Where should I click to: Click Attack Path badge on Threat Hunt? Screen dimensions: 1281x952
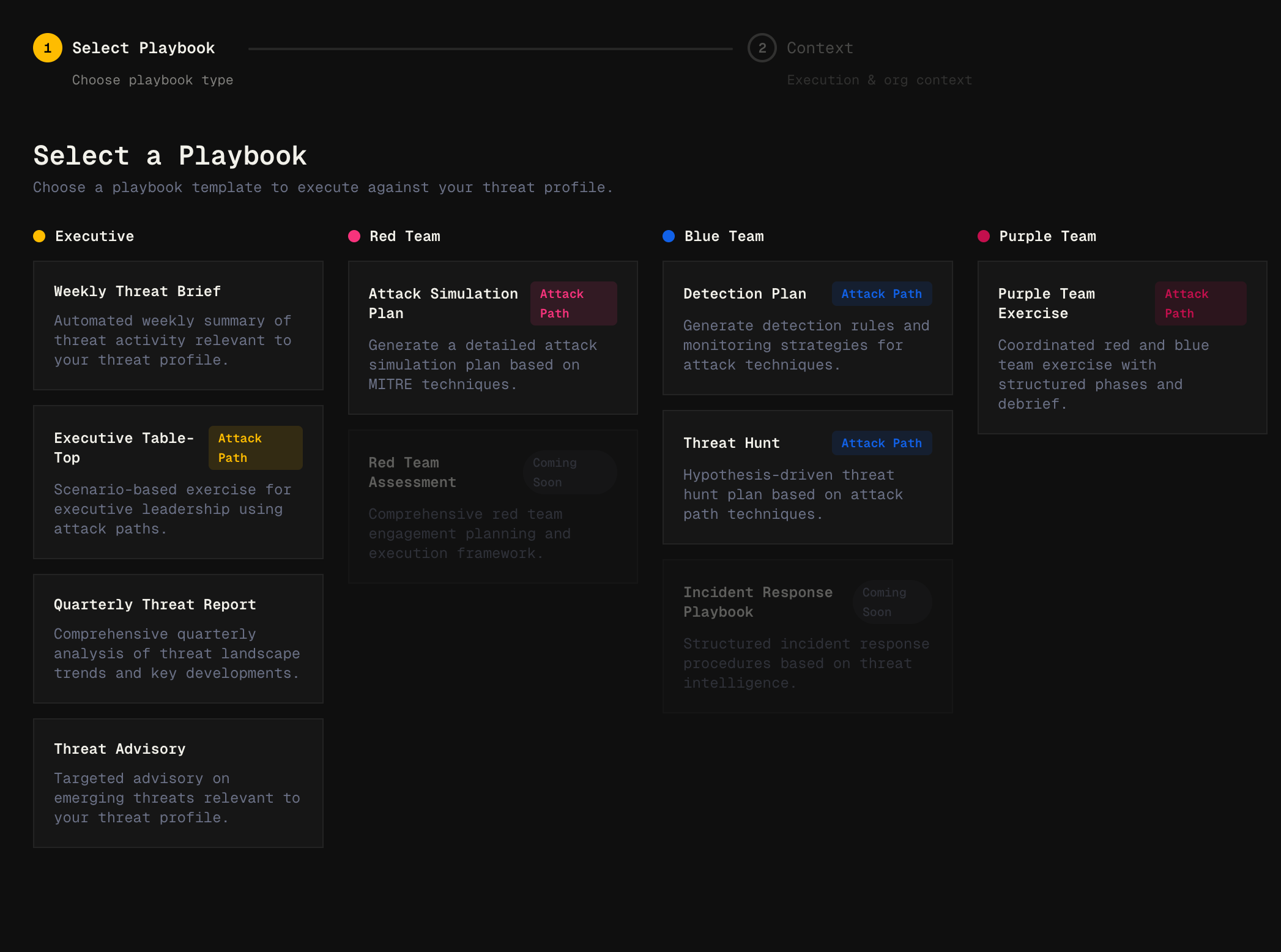(x=882, y=443)
